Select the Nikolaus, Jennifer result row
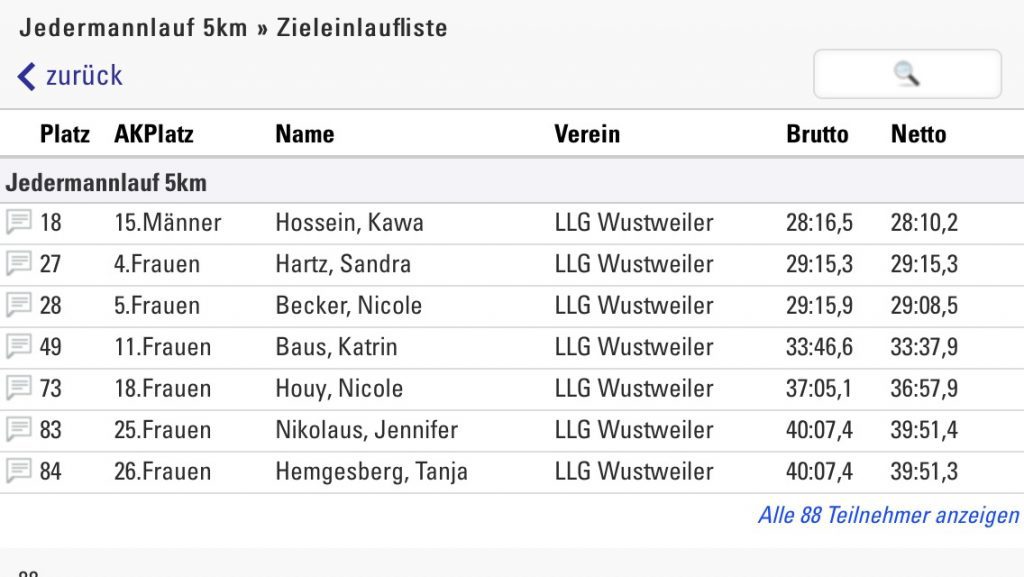This screenshot has height=577, width=1024. (x=366, y=430)
